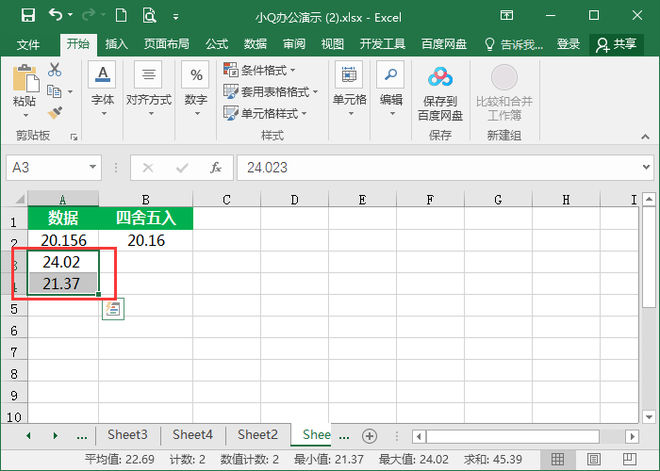Click 比较和合并工作簿 button
The width and height of the screenshot is (660, 471).
tap(504, 93)
